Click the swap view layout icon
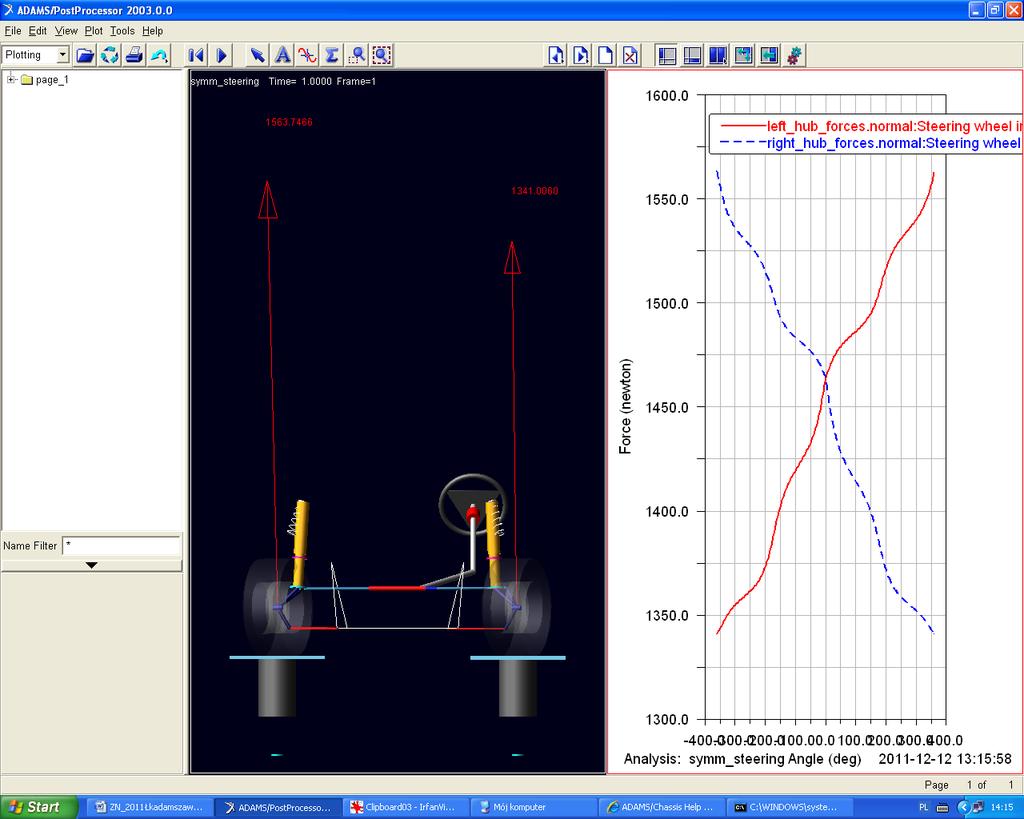 (769, 56)
